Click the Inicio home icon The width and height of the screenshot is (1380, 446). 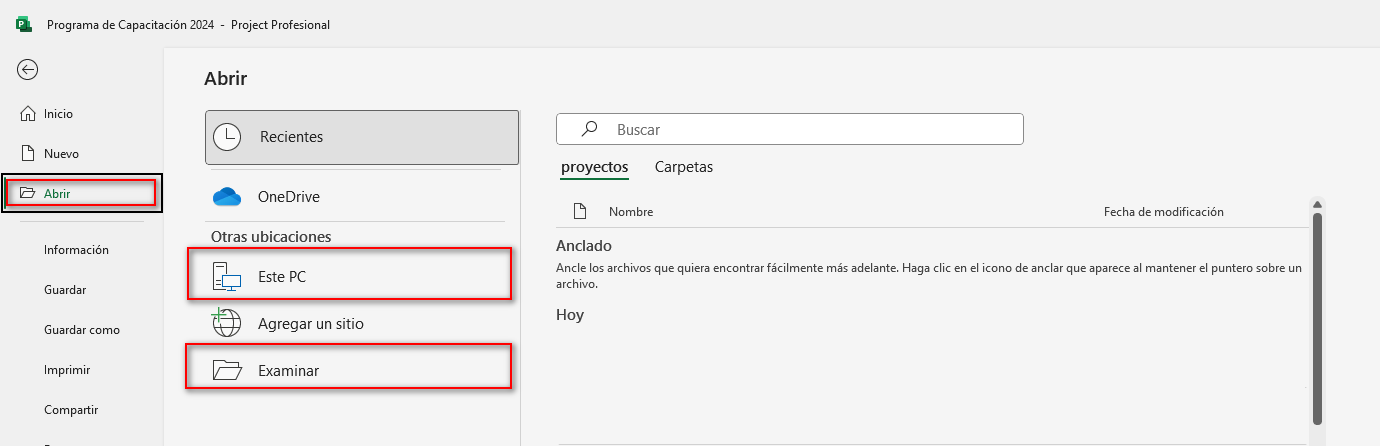[x=28, y=114]
